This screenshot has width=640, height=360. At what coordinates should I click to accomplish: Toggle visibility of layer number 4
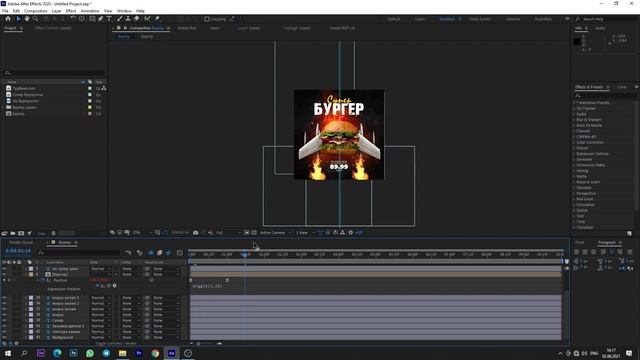pos(4,275)
